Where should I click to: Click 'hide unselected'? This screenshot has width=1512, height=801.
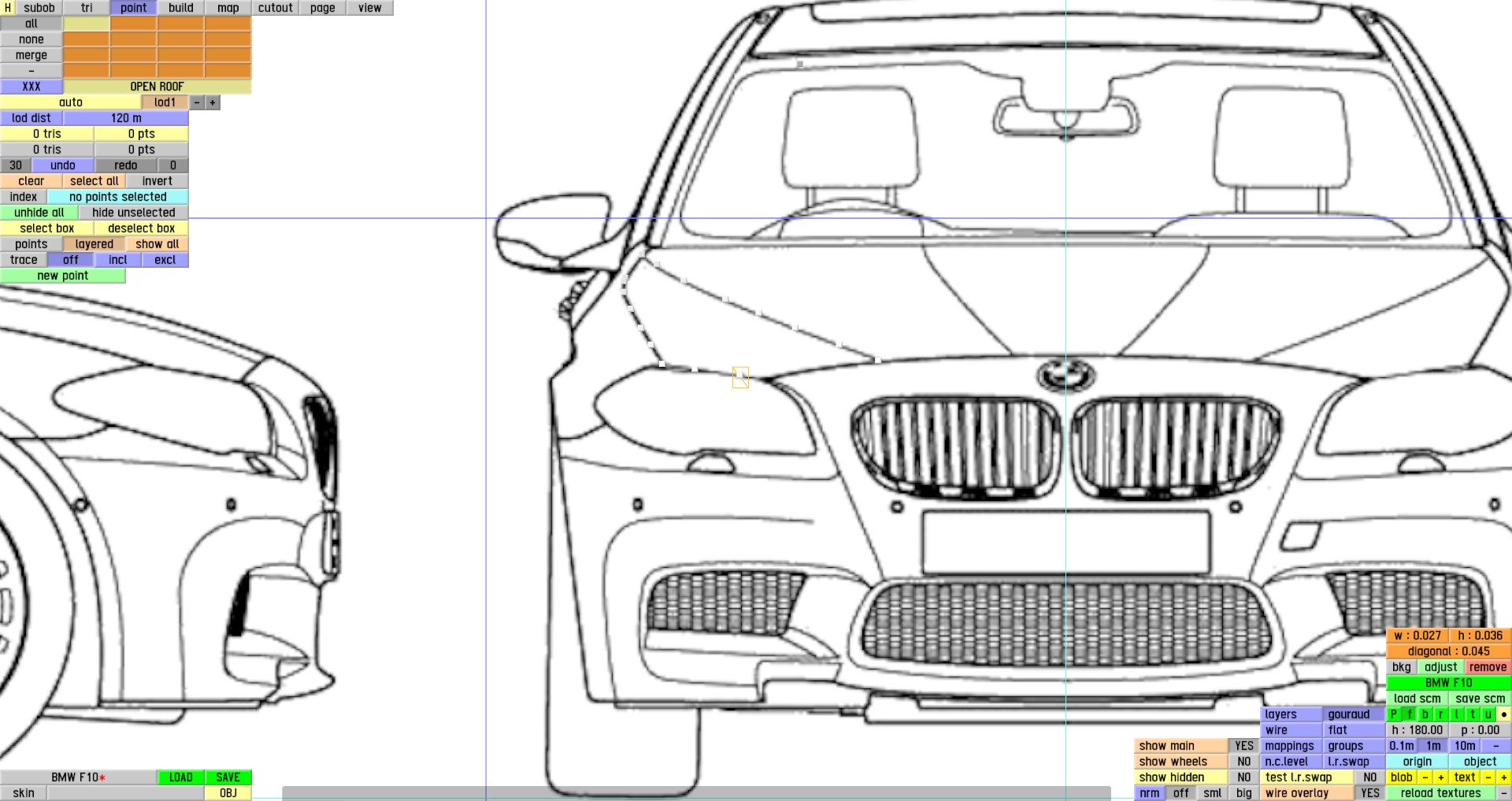[x=134, y=213]
